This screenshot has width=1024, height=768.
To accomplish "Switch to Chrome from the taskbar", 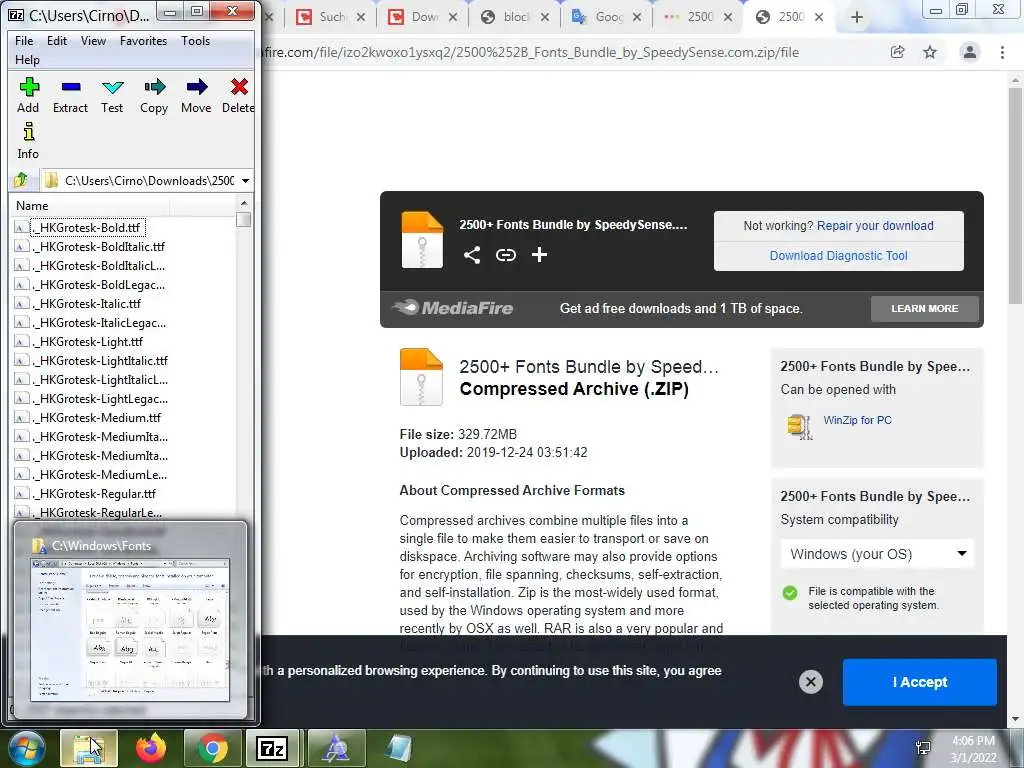I will 212,748.
